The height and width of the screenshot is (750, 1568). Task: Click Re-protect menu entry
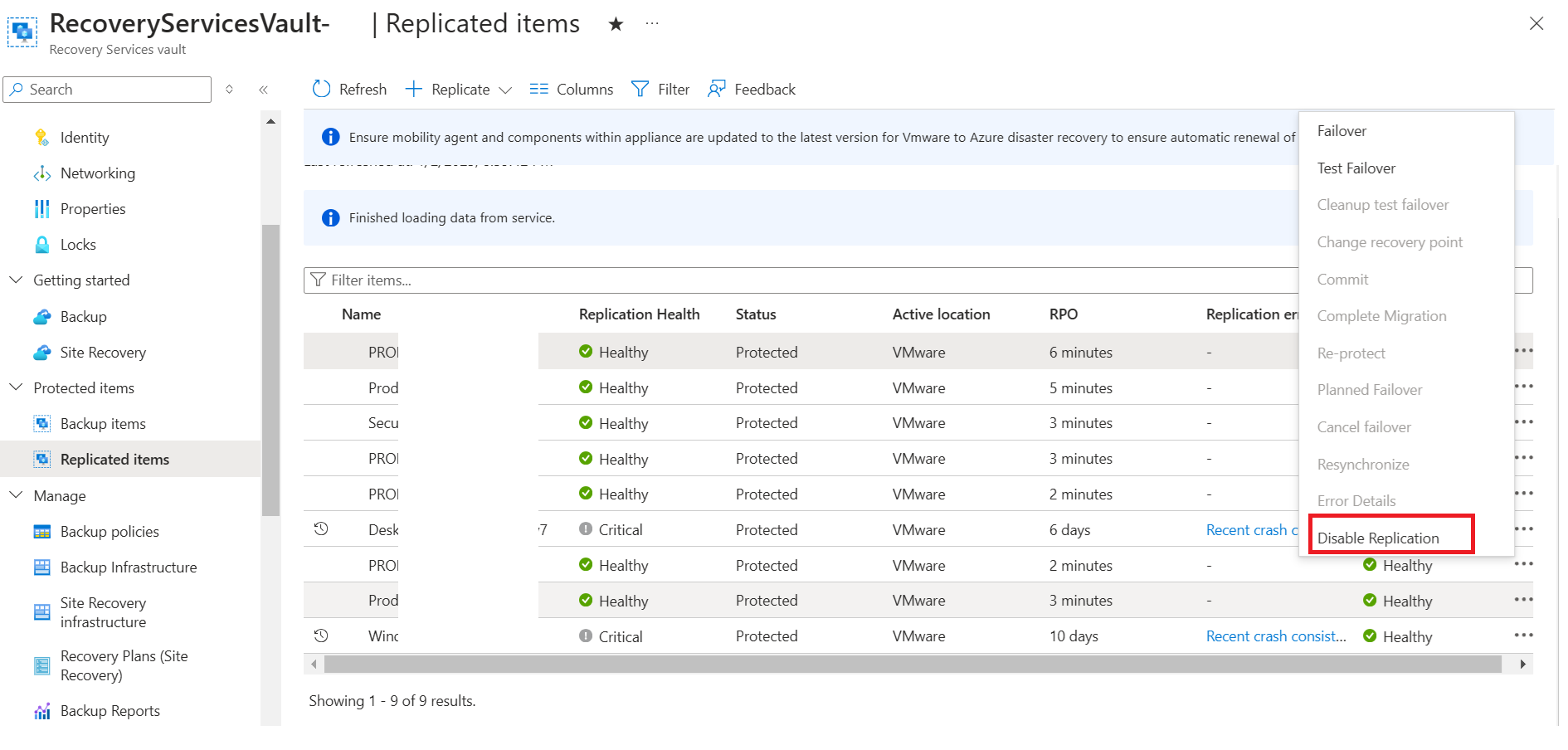1351,353
